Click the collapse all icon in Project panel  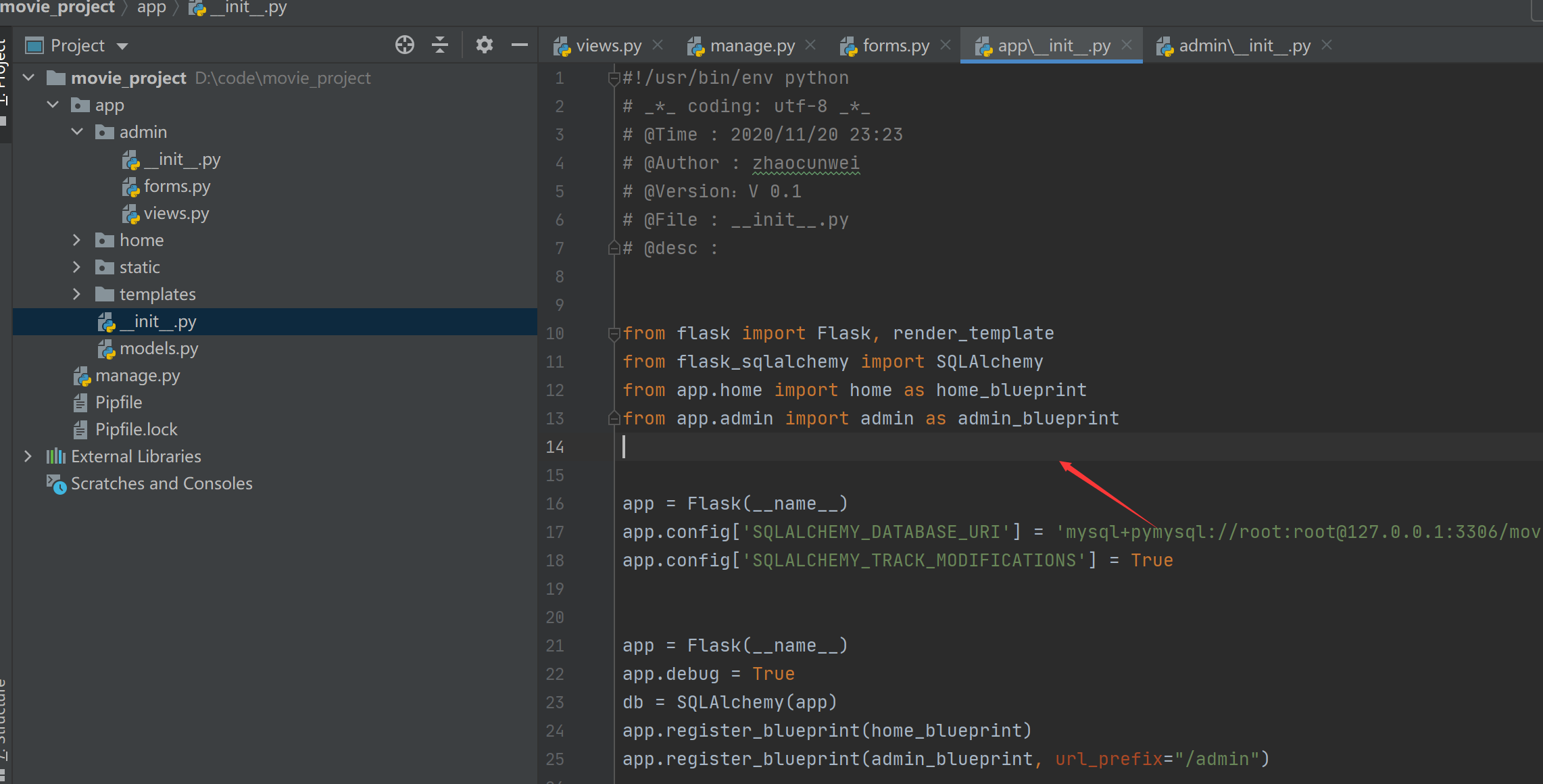(x=440, y=45)
